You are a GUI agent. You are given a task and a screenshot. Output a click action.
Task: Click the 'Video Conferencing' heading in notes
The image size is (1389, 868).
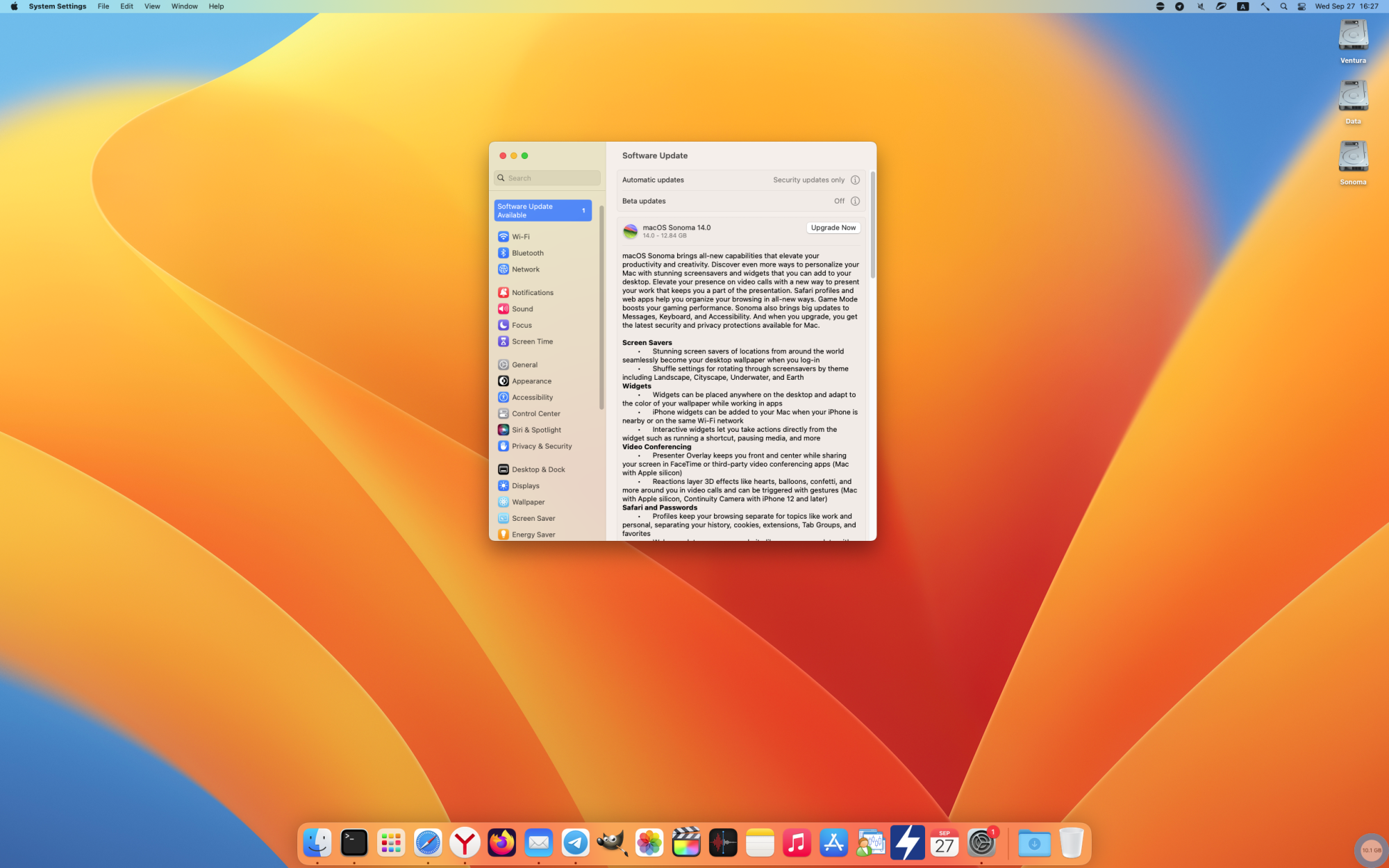click(x=657, y=447)
